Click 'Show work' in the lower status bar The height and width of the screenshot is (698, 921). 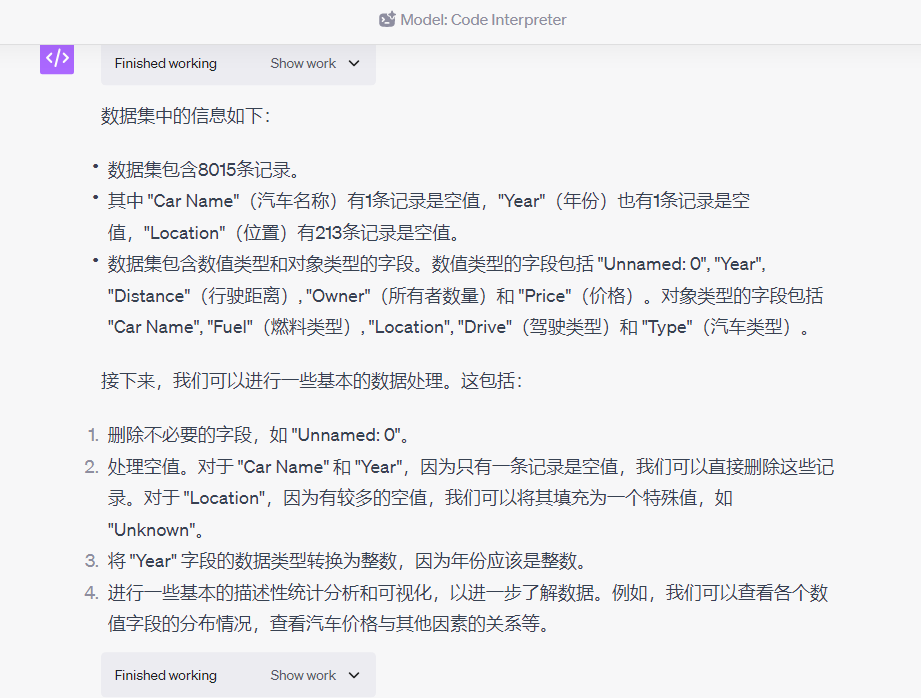tap(302, 675)
